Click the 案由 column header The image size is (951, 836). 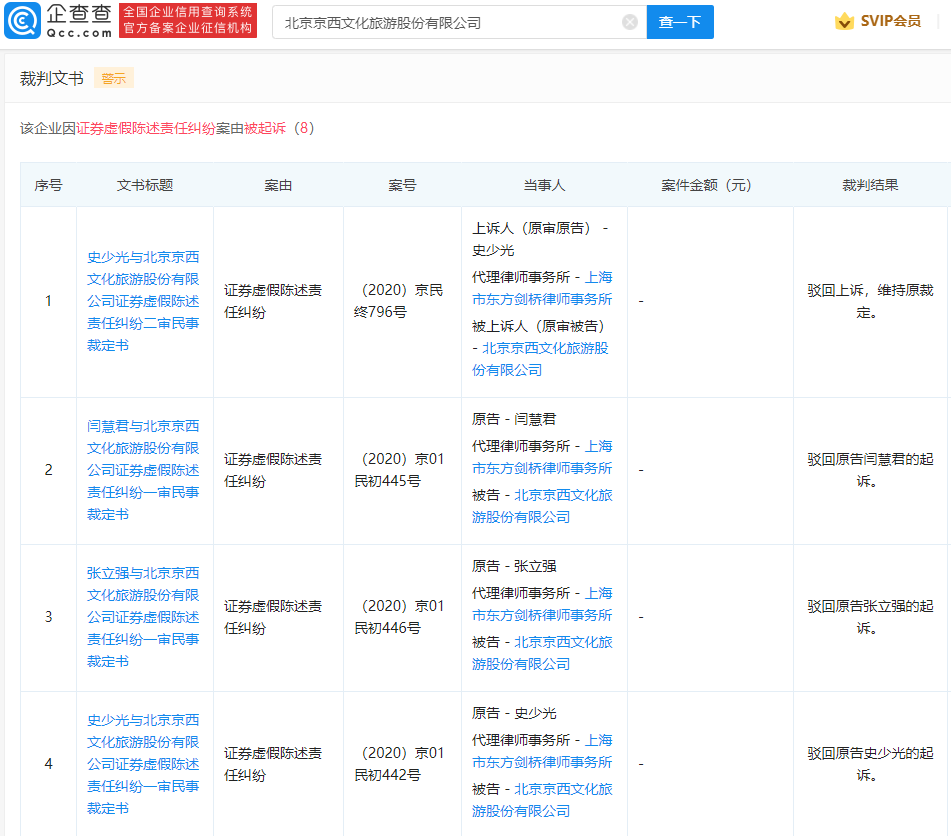point(278,185)
